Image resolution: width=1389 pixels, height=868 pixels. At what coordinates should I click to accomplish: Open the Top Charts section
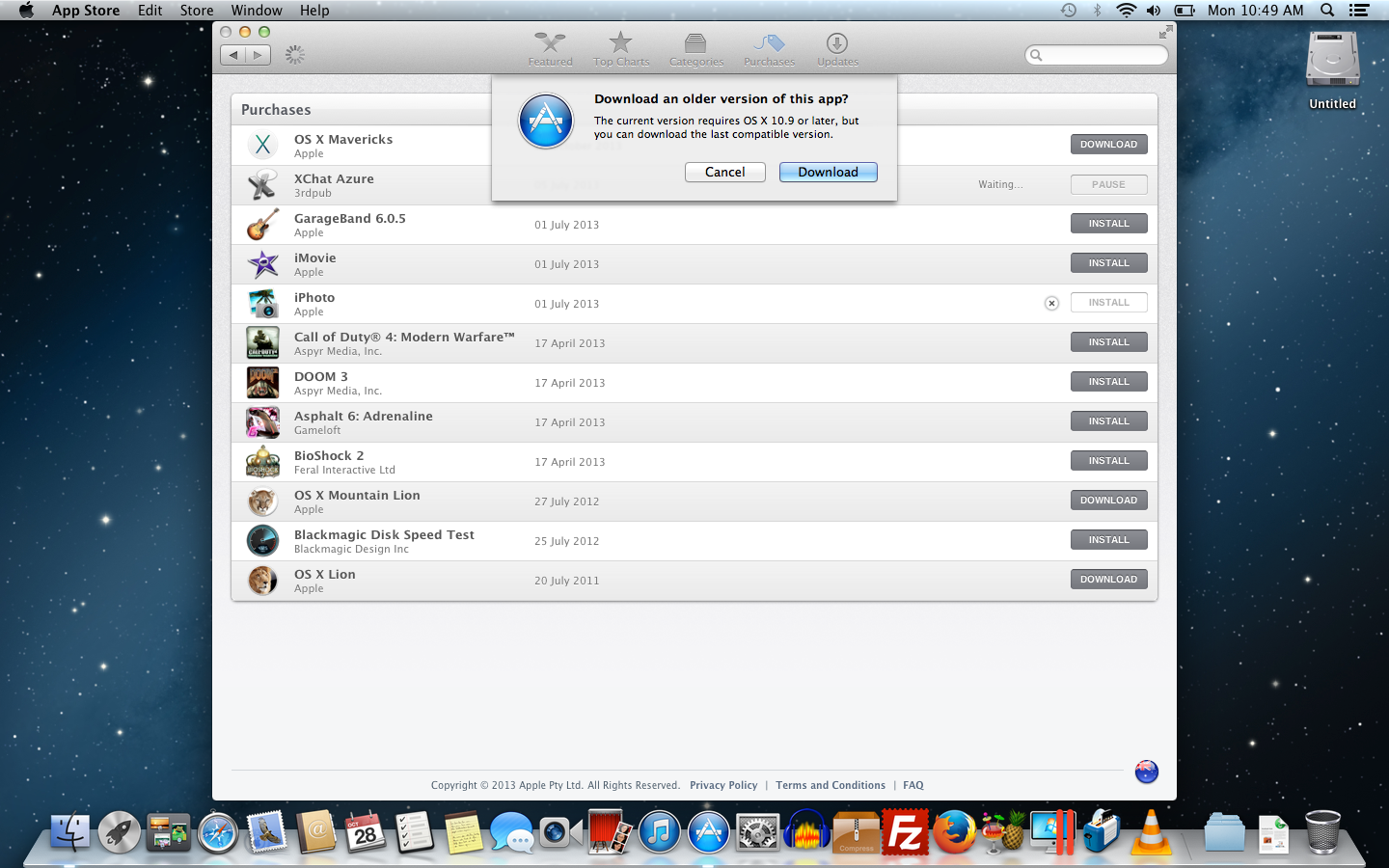pyautogui.click(x=621, y=49)
